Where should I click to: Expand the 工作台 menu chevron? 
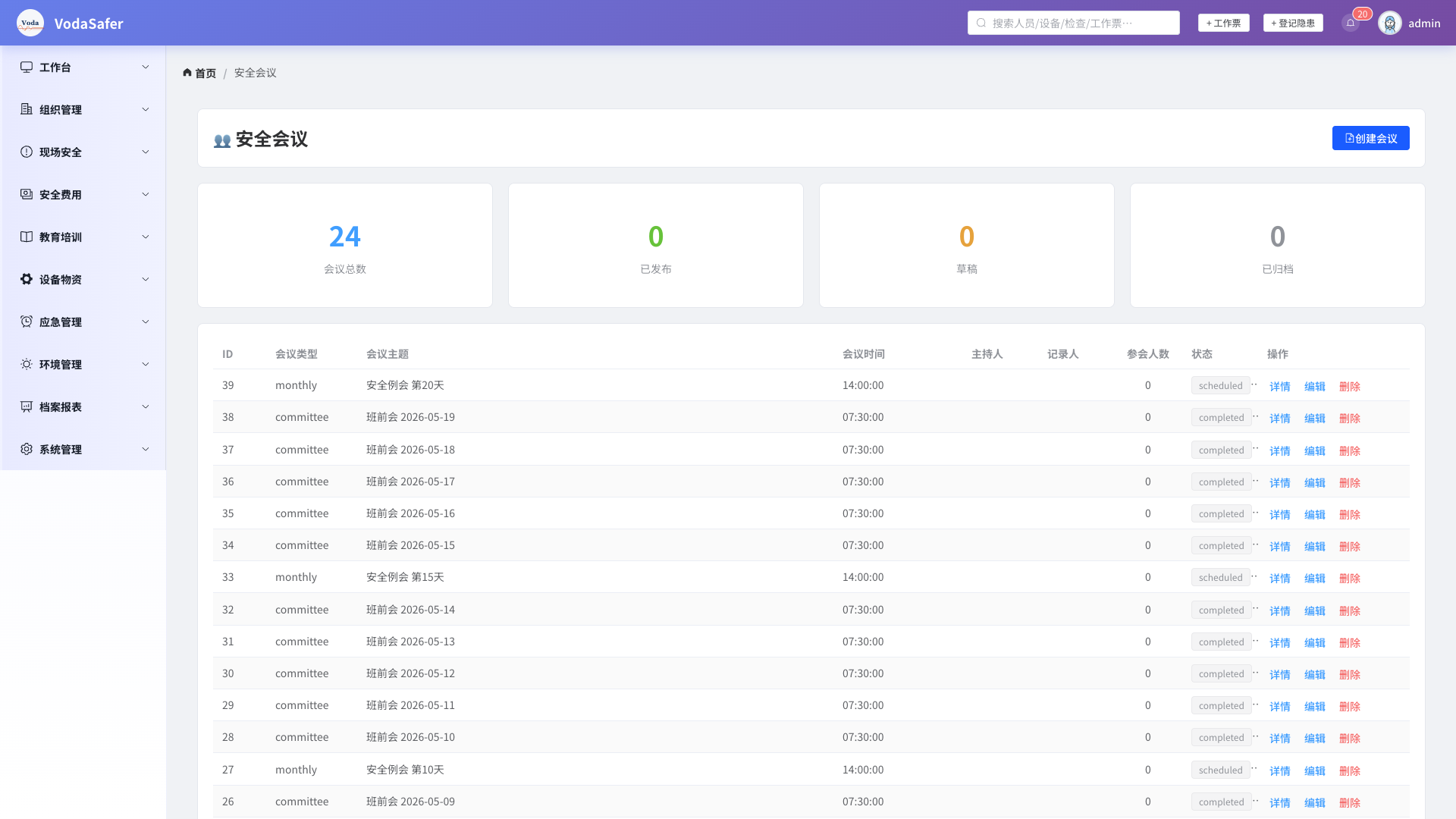pos(146,67)
